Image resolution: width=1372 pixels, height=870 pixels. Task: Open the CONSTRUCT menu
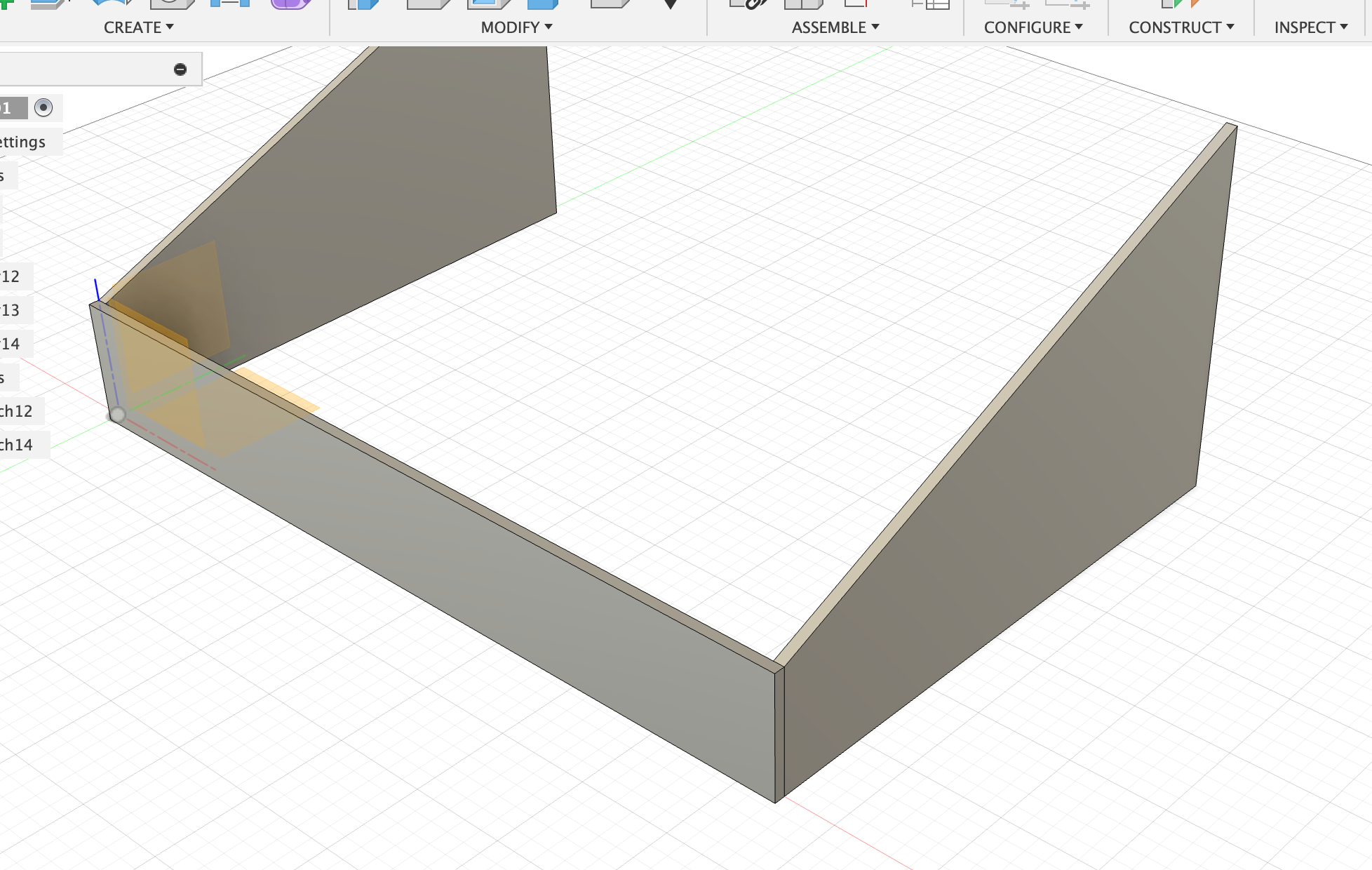[1181, 27]
